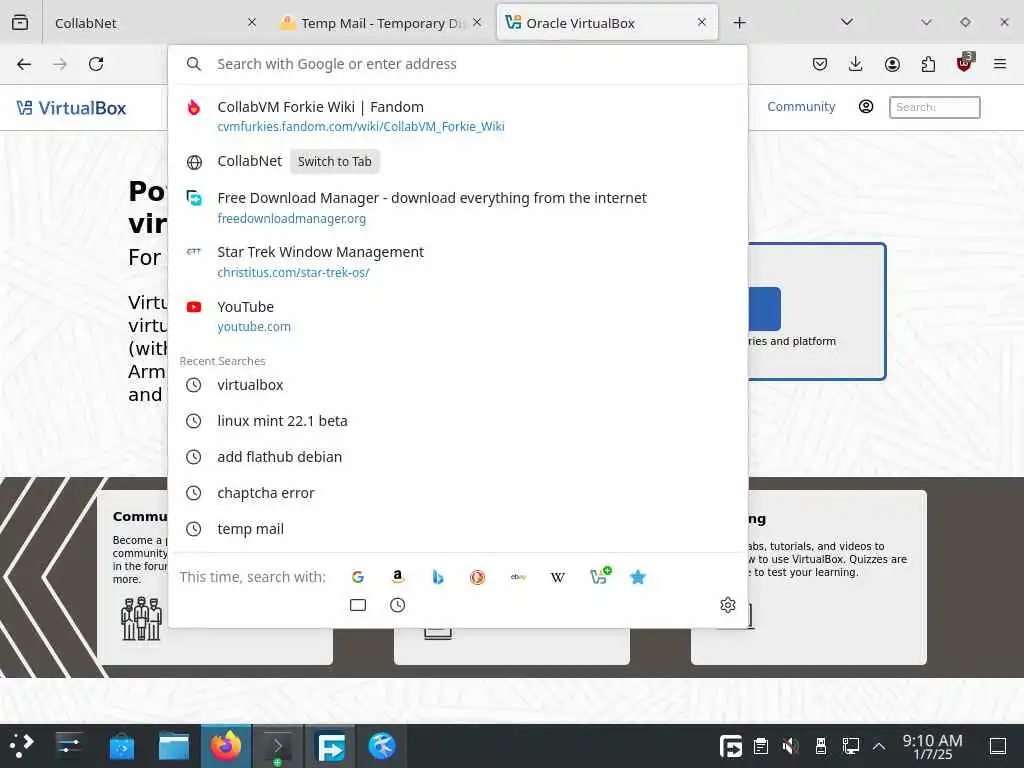Click the forward navigation arrow

tap(60, 64)
